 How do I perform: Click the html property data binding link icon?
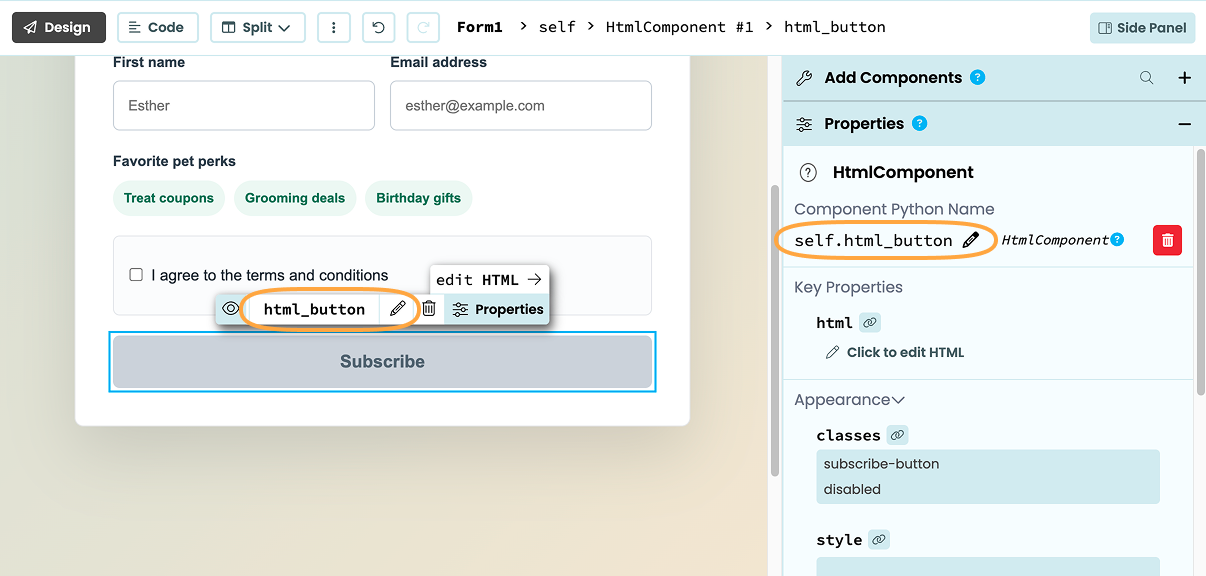[x=870, y=323]
